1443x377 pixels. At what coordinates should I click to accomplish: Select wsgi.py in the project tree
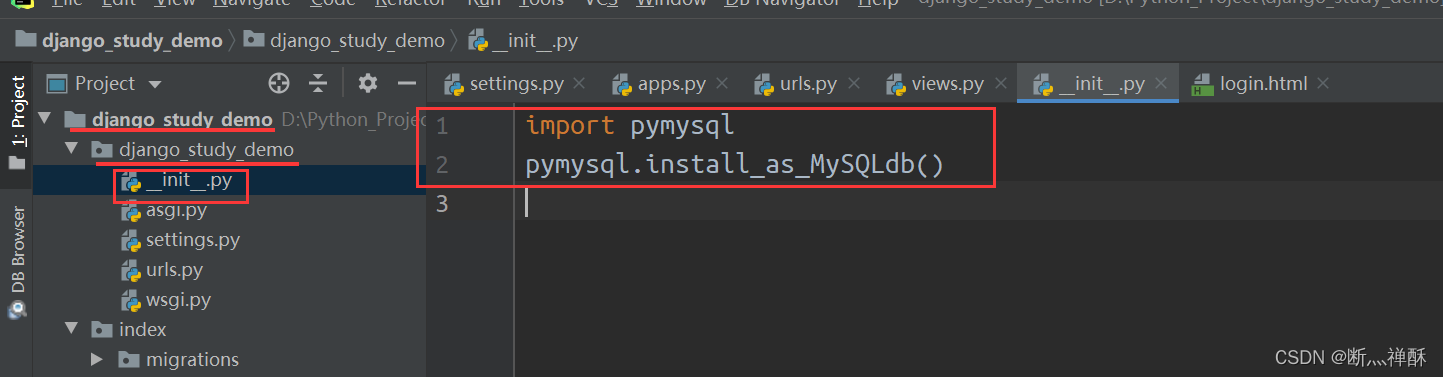click(x=178, y=300)
